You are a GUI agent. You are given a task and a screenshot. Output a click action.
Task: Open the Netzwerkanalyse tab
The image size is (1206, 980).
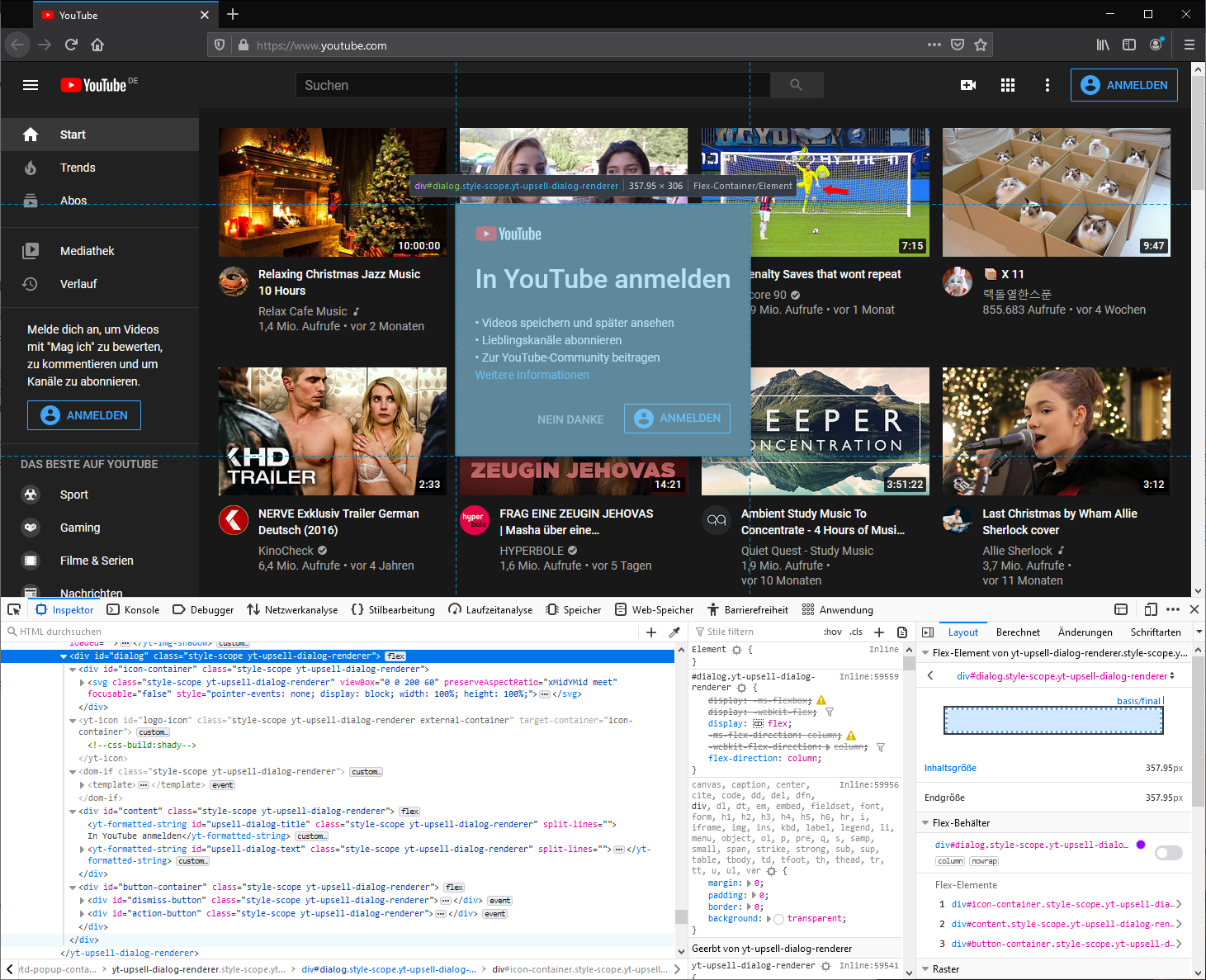point(292,610)
